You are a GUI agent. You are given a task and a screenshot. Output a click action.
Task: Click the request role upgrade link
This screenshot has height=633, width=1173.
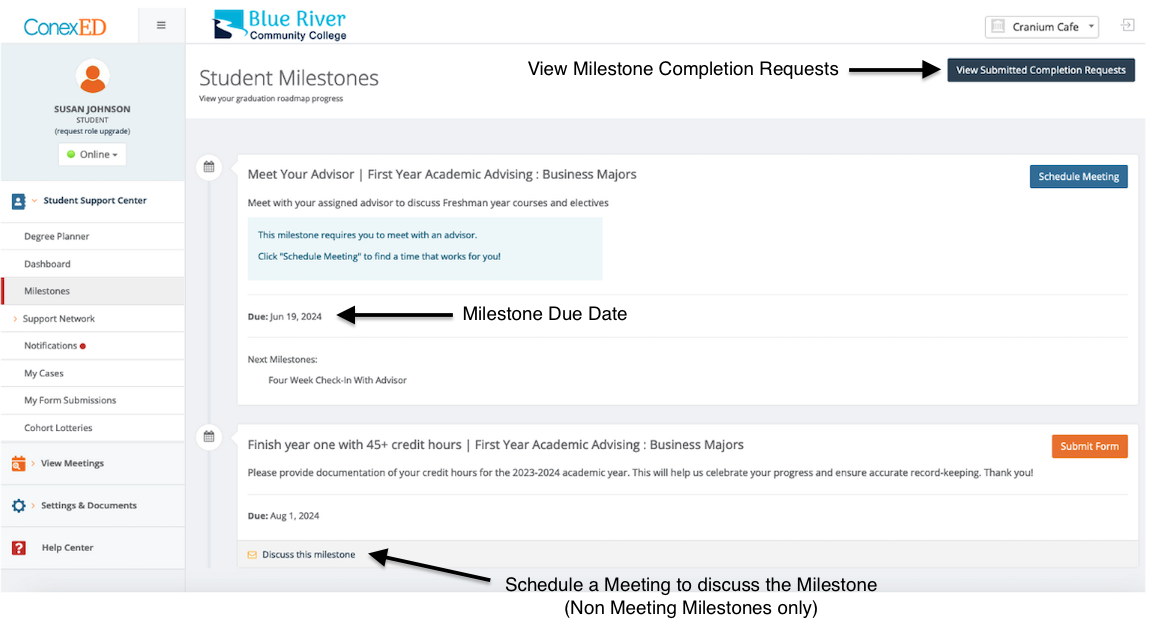tap(92, 131)
